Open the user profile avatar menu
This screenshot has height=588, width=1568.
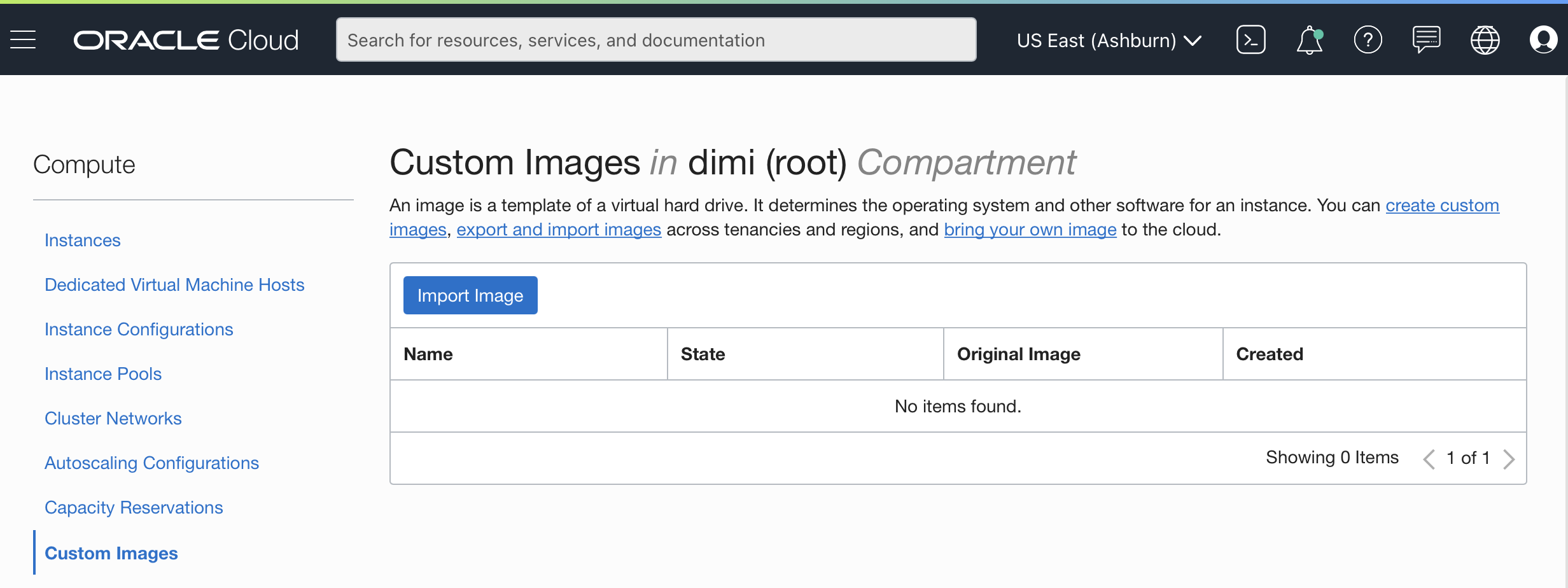[x=1543, y=40]
